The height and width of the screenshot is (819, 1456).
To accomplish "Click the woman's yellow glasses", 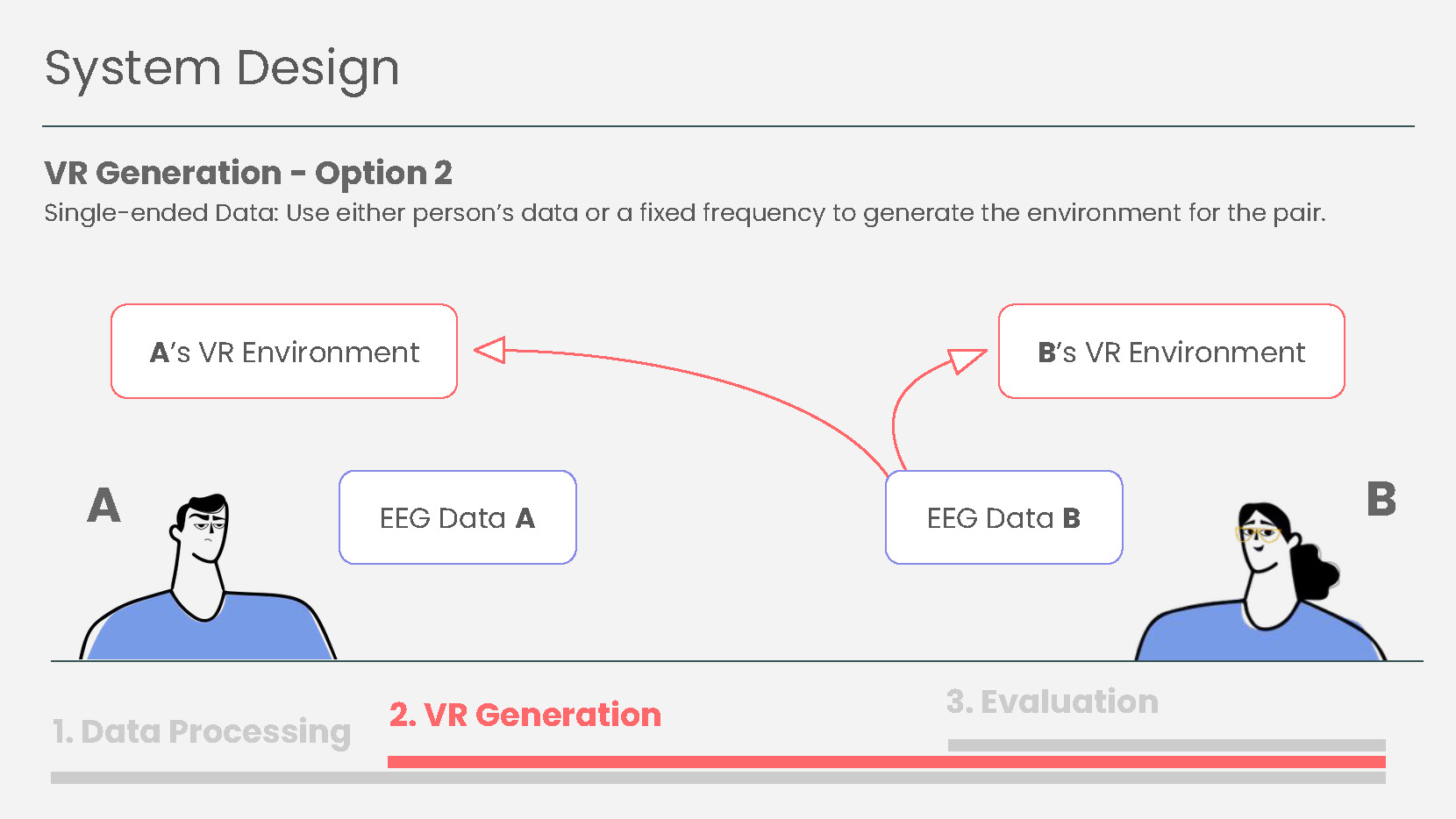I will click(1257, 533).
